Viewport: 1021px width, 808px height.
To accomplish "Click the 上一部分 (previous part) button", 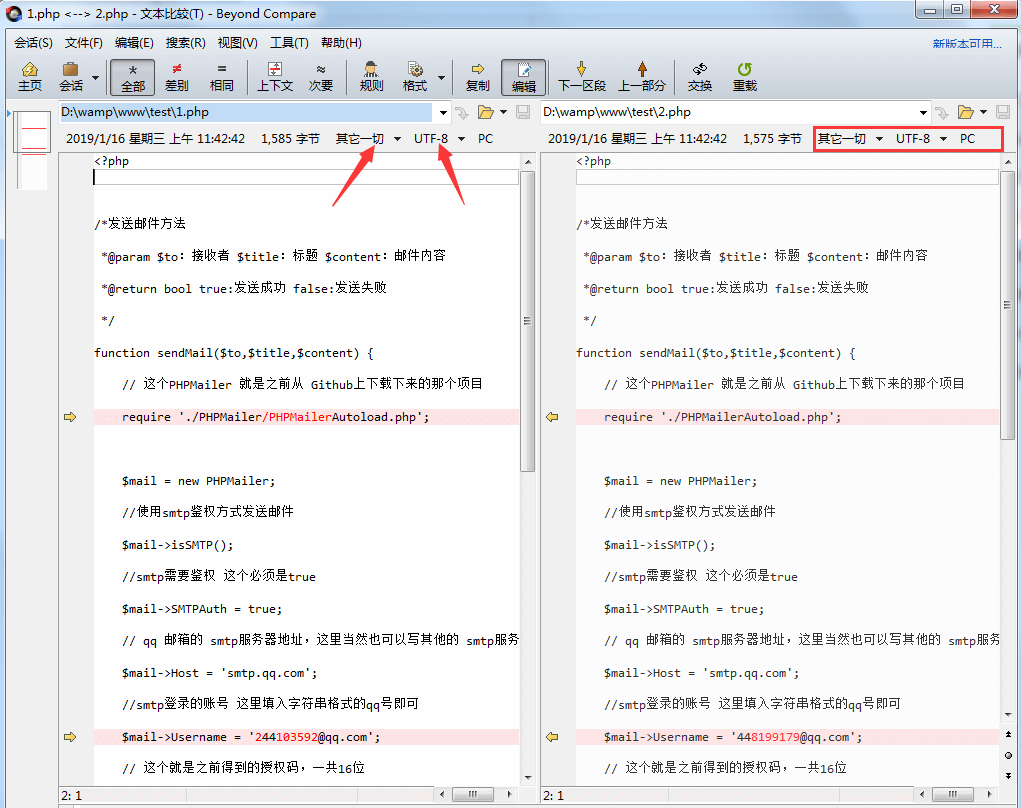I will pyautogui.click(x=643, y=77).
